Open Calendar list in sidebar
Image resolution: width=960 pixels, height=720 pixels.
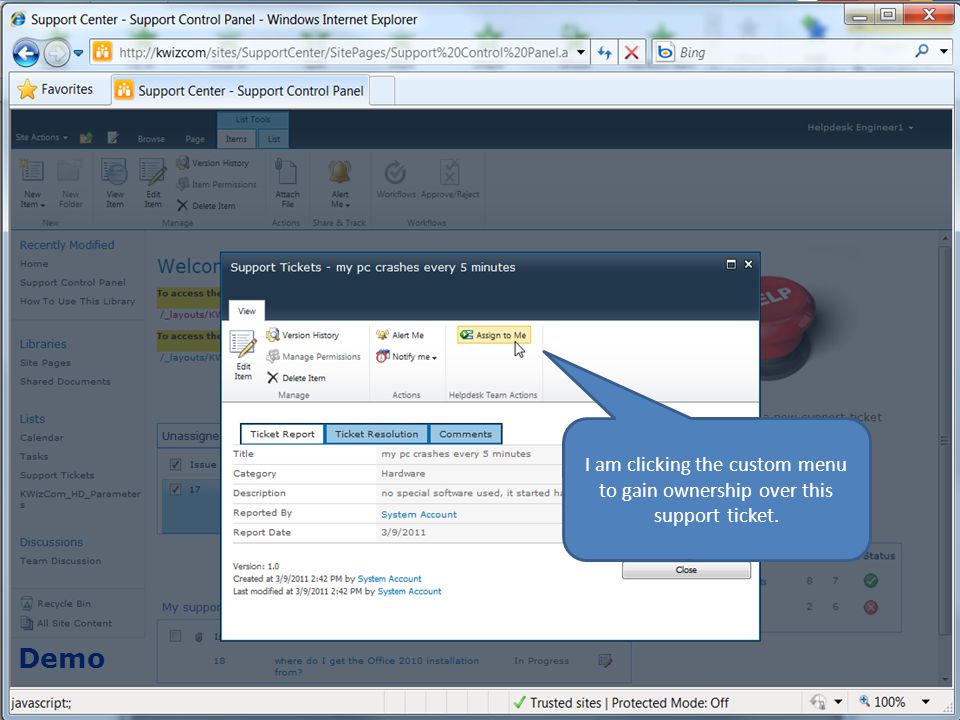pos(42,438)
